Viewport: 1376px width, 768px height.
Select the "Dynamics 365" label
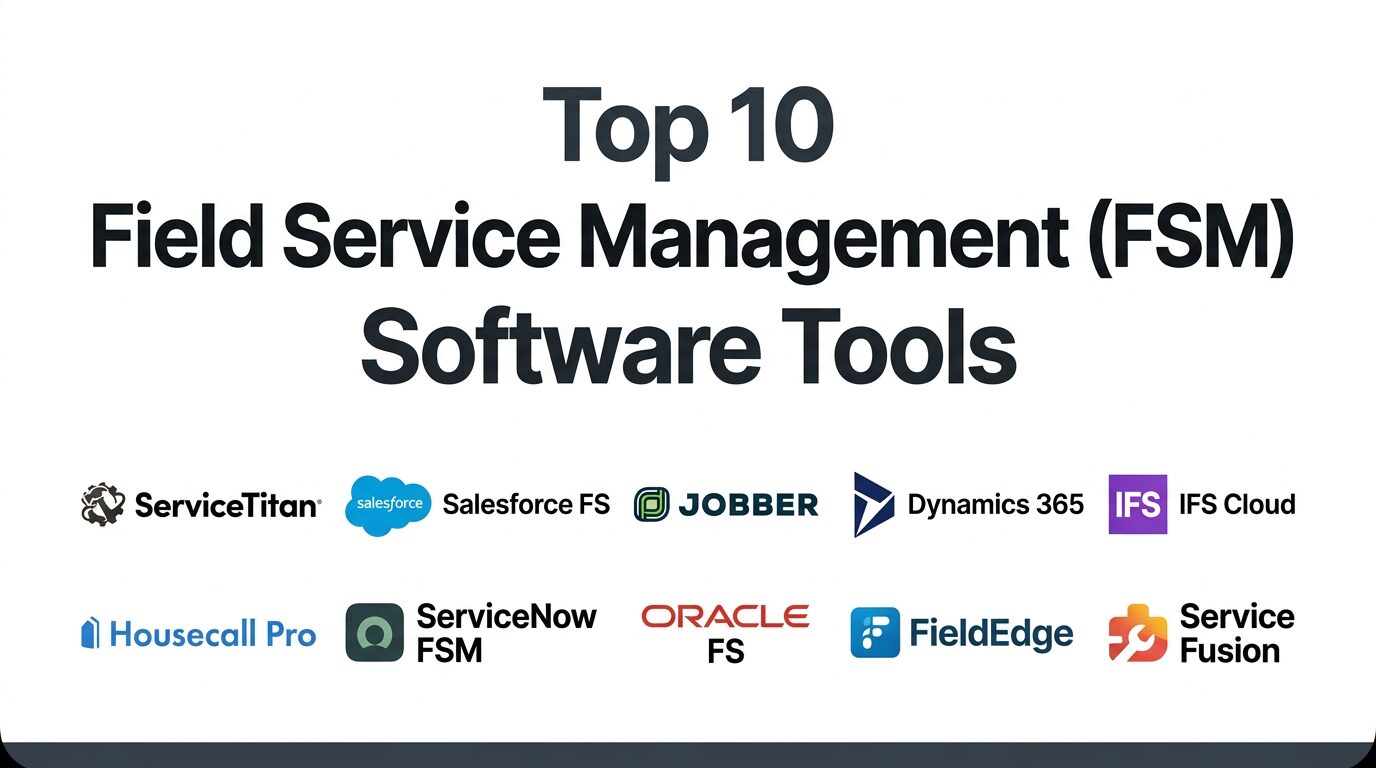(995, 504)
